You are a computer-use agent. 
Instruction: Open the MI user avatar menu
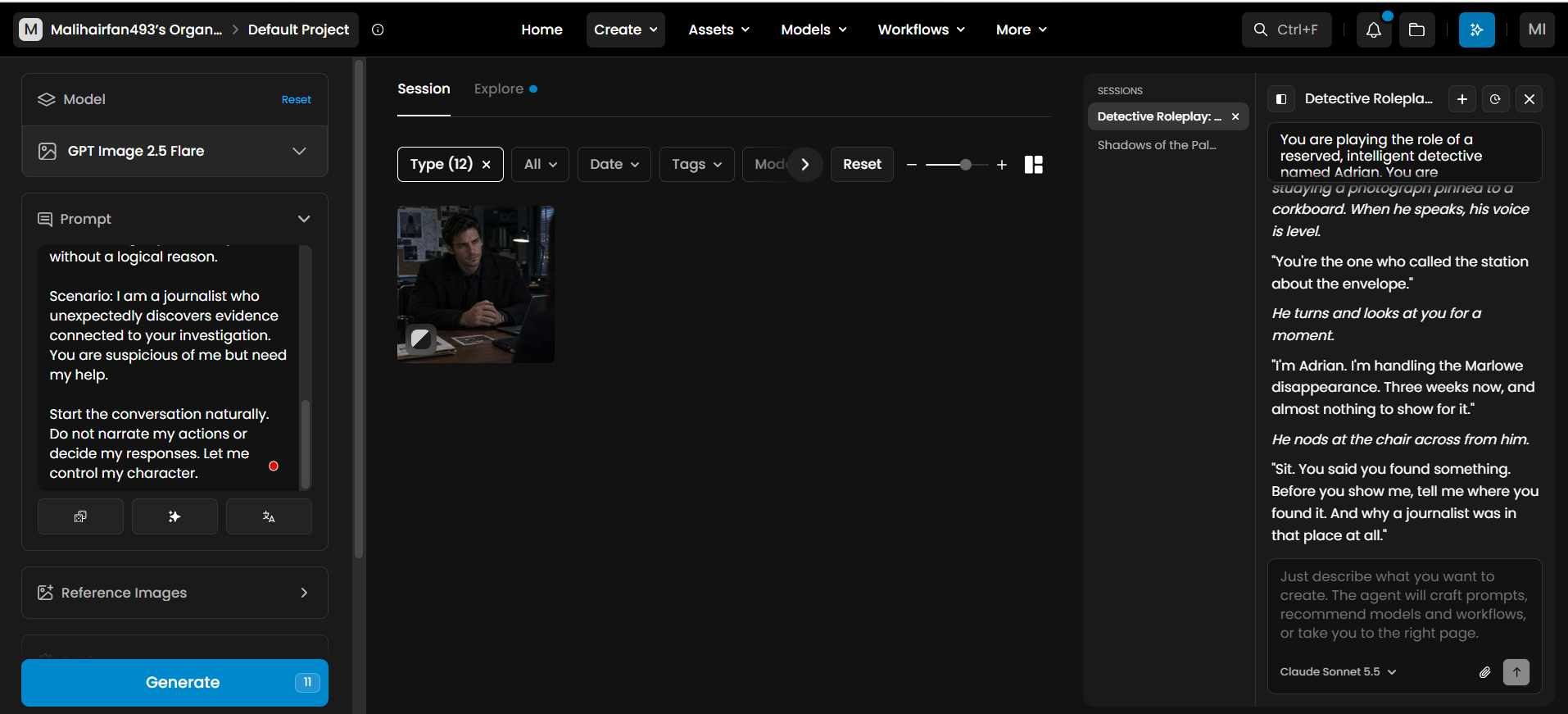(1537, 30)
